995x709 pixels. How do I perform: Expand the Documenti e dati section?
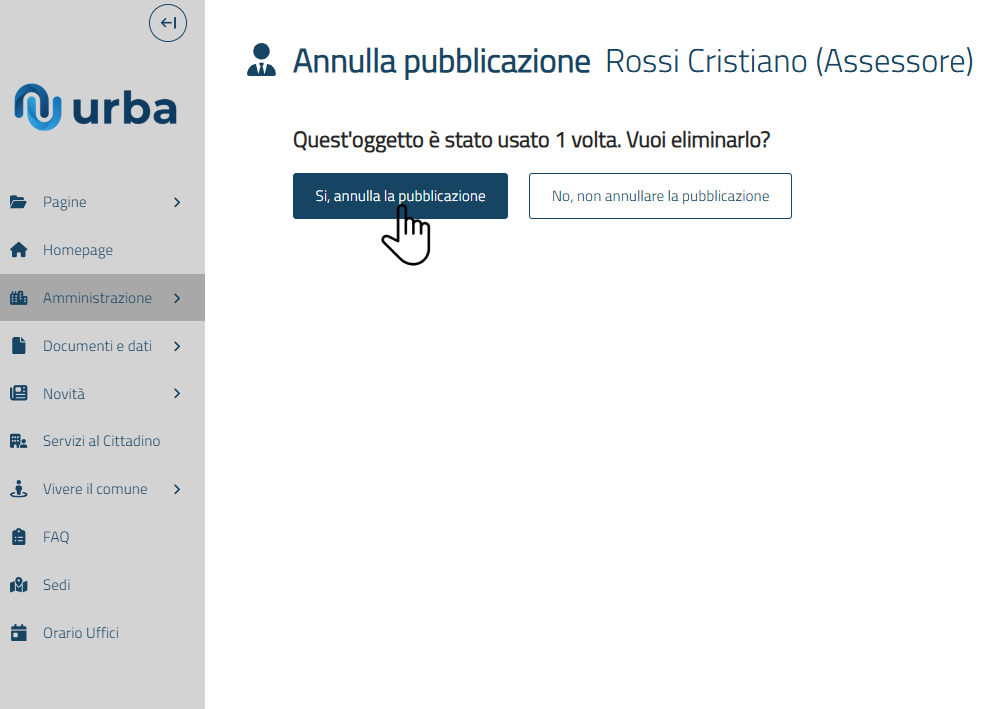coord(177,345)
